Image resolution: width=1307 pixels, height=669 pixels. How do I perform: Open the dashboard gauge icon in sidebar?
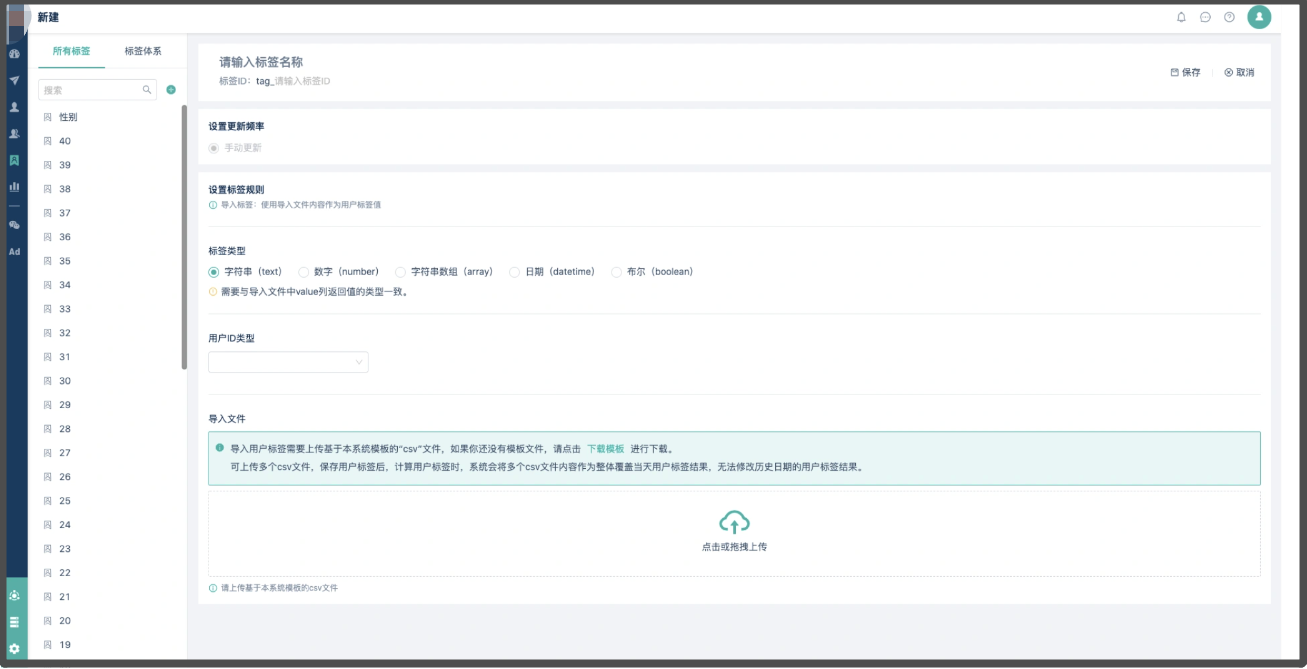point(14,54)
